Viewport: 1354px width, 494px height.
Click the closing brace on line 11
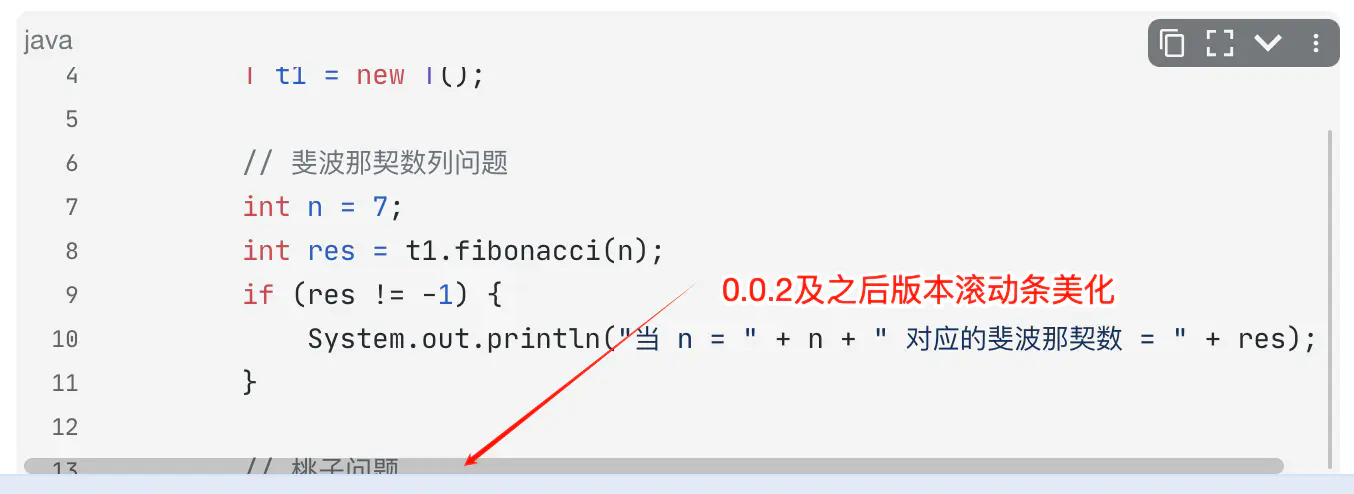click(249, 382)
